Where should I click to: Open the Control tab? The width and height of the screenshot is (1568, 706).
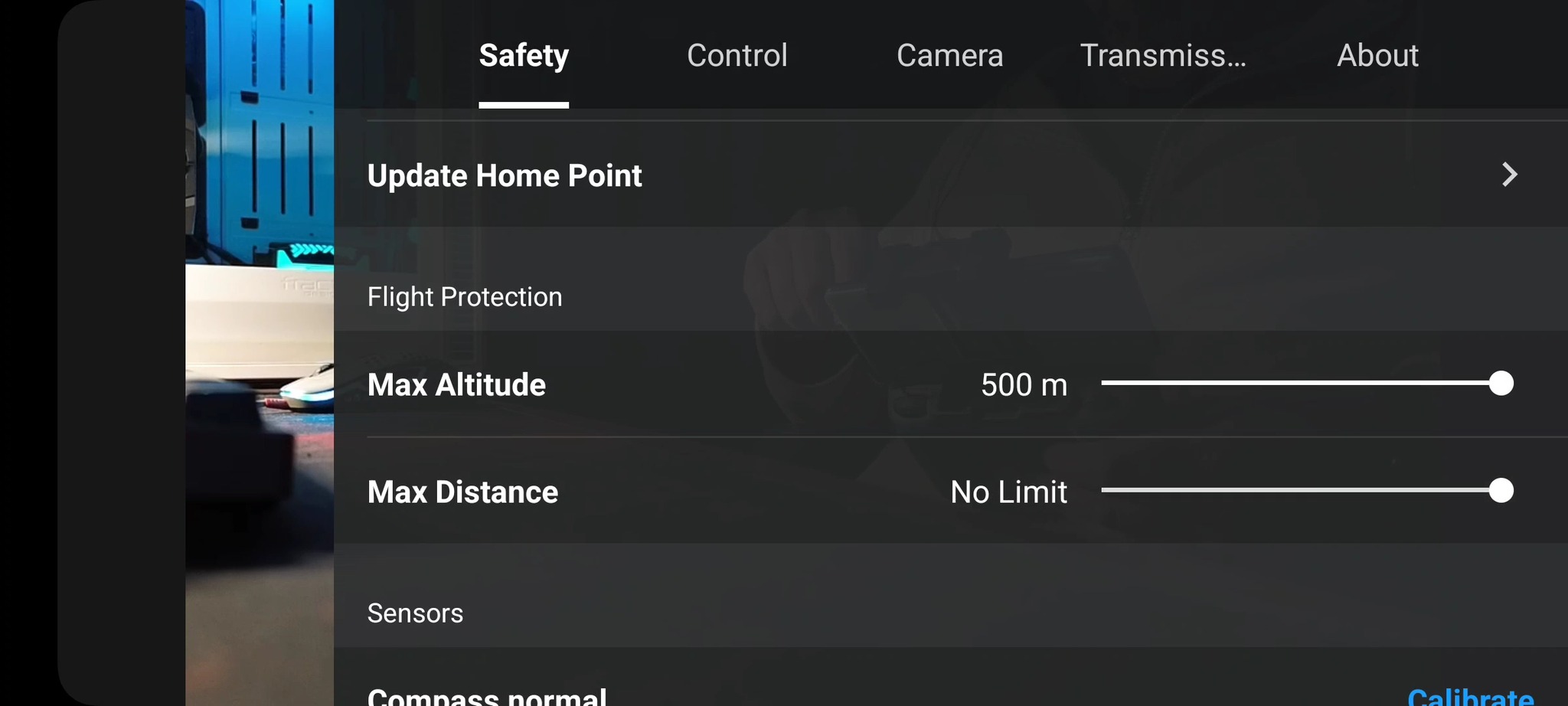pyautogui.click(x=737, y=55)
